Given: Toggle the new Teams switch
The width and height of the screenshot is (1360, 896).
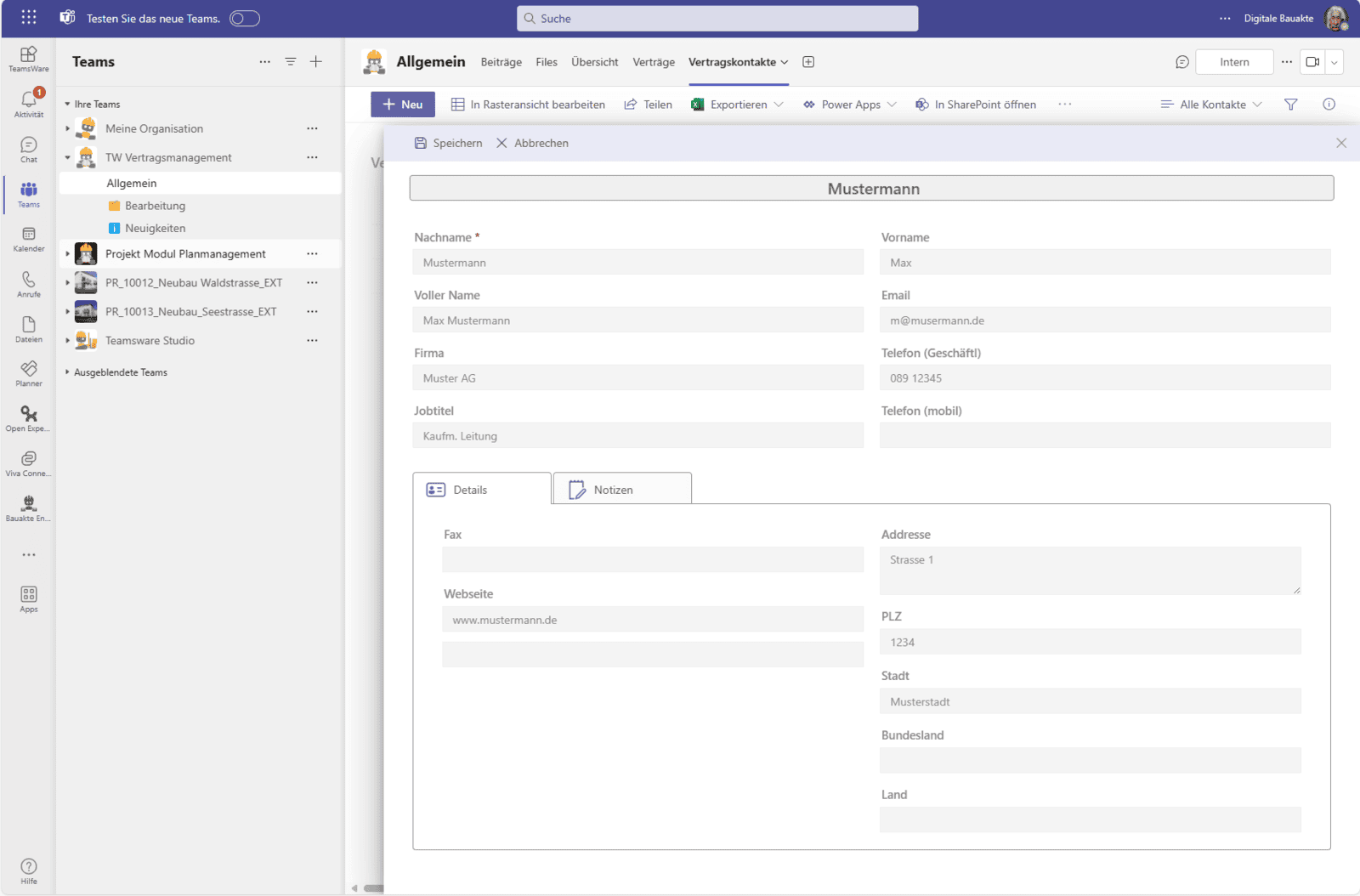Looking at the screenshot, I should pyautogui.click(x=245, y=19).
